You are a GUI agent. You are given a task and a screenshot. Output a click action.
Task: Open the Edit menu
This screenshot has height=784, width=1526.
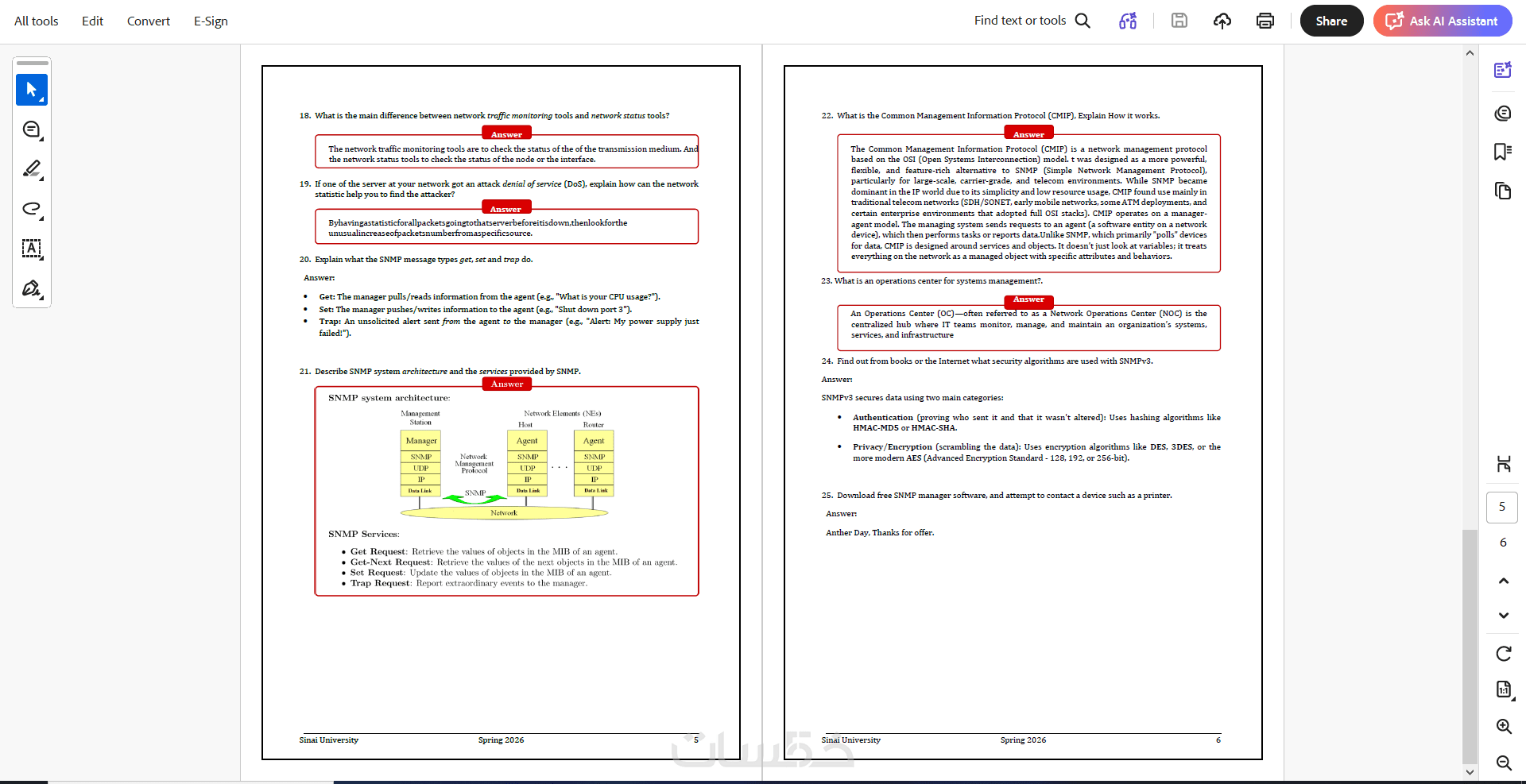point(92,21)
